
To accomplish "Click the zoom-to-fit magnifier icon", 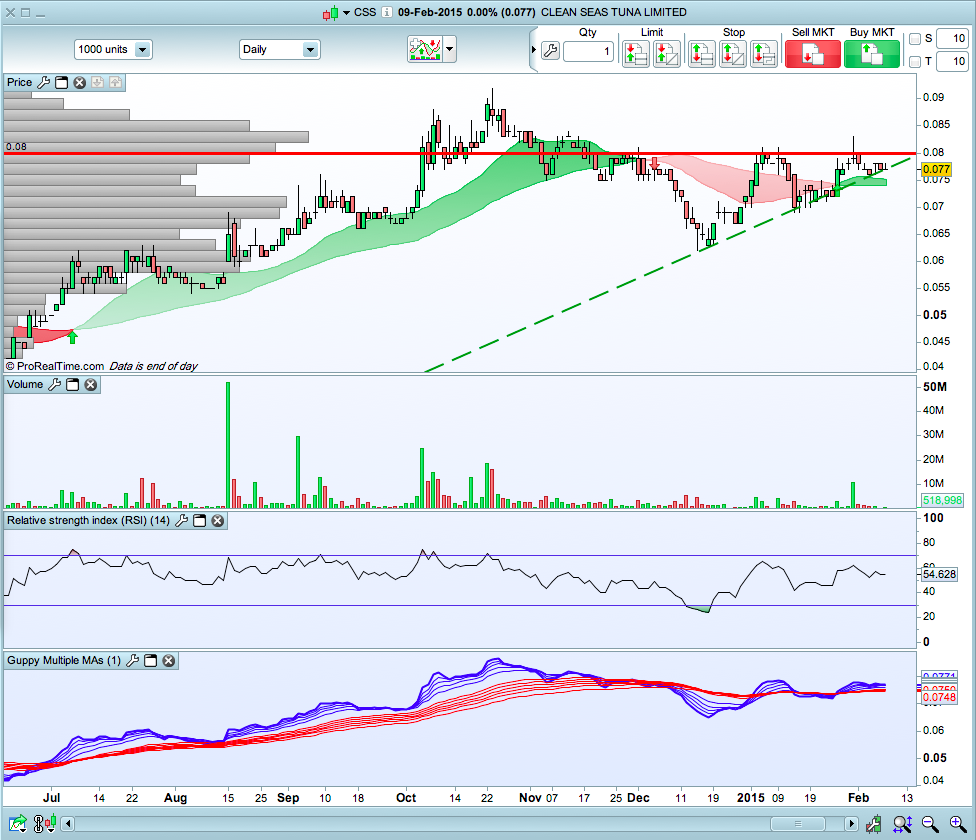I will [902, 824].
